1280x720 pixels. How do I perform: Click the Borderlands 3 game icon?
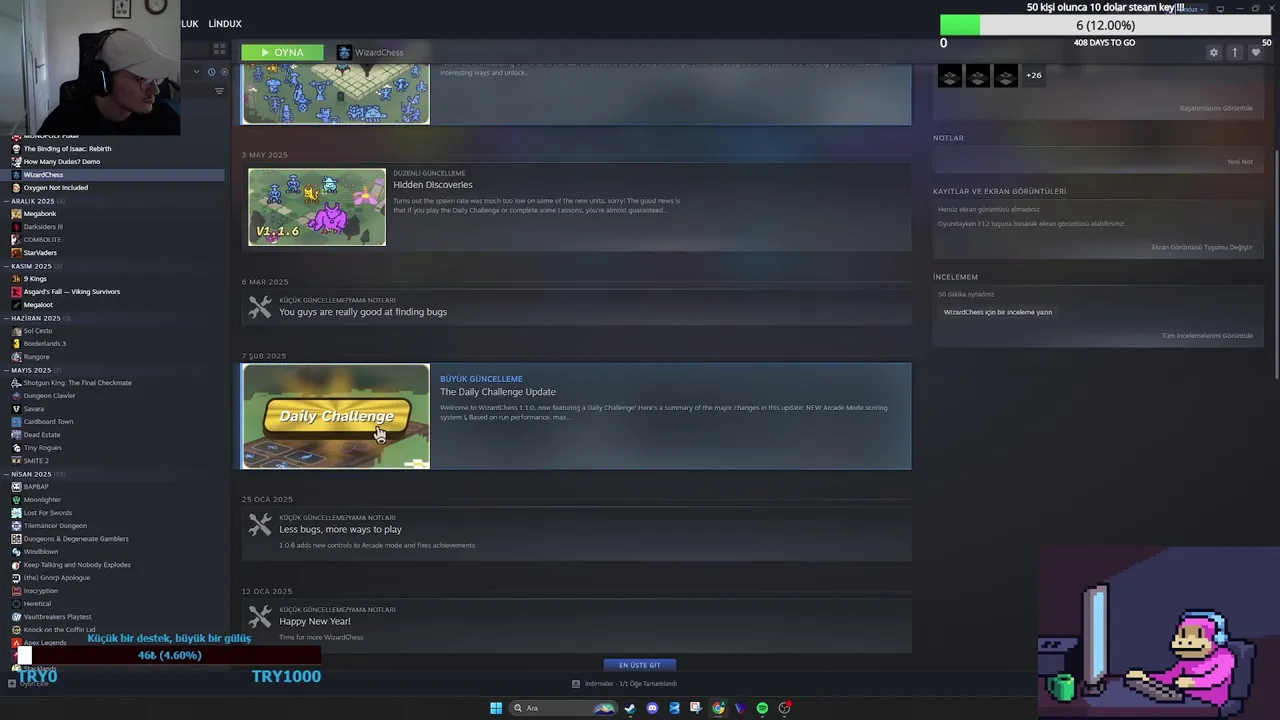click(x=16, y=344)
